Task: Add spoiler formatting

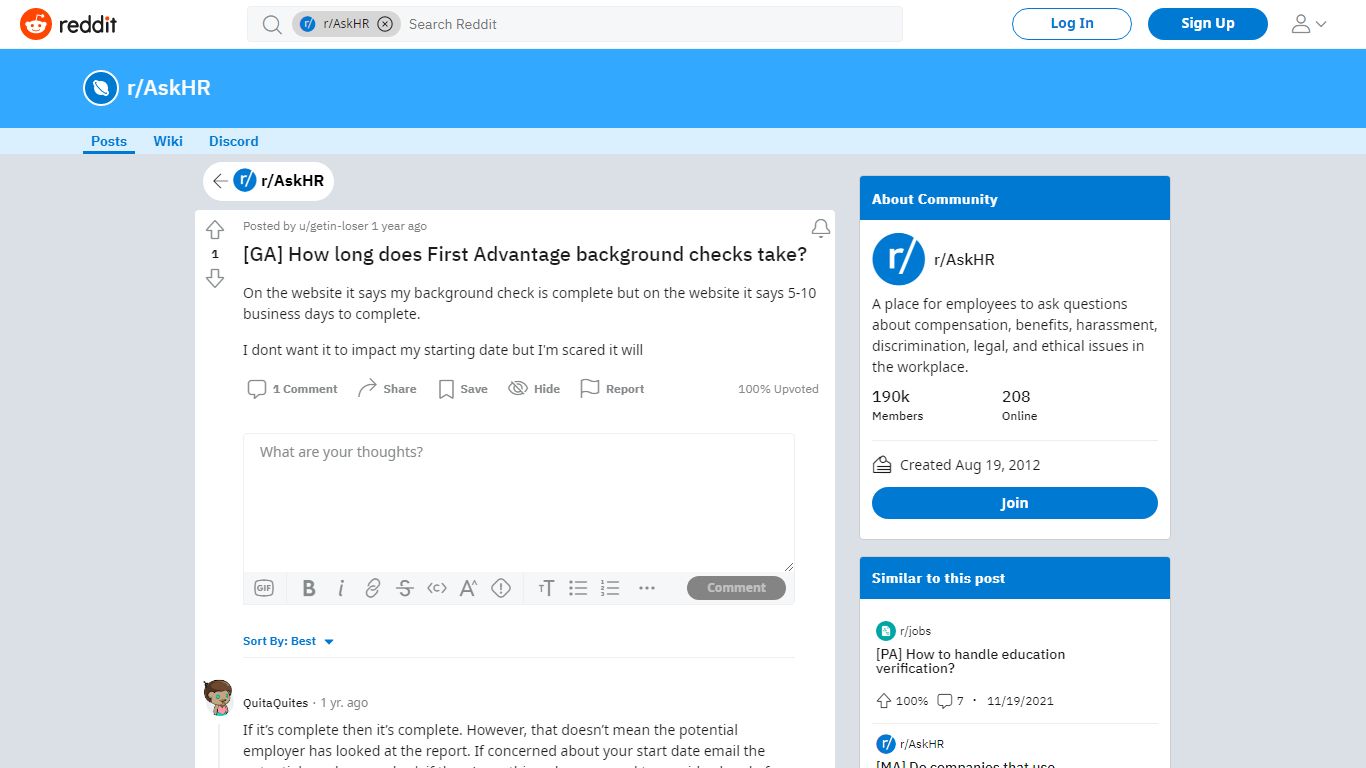Action: (501, 588)
